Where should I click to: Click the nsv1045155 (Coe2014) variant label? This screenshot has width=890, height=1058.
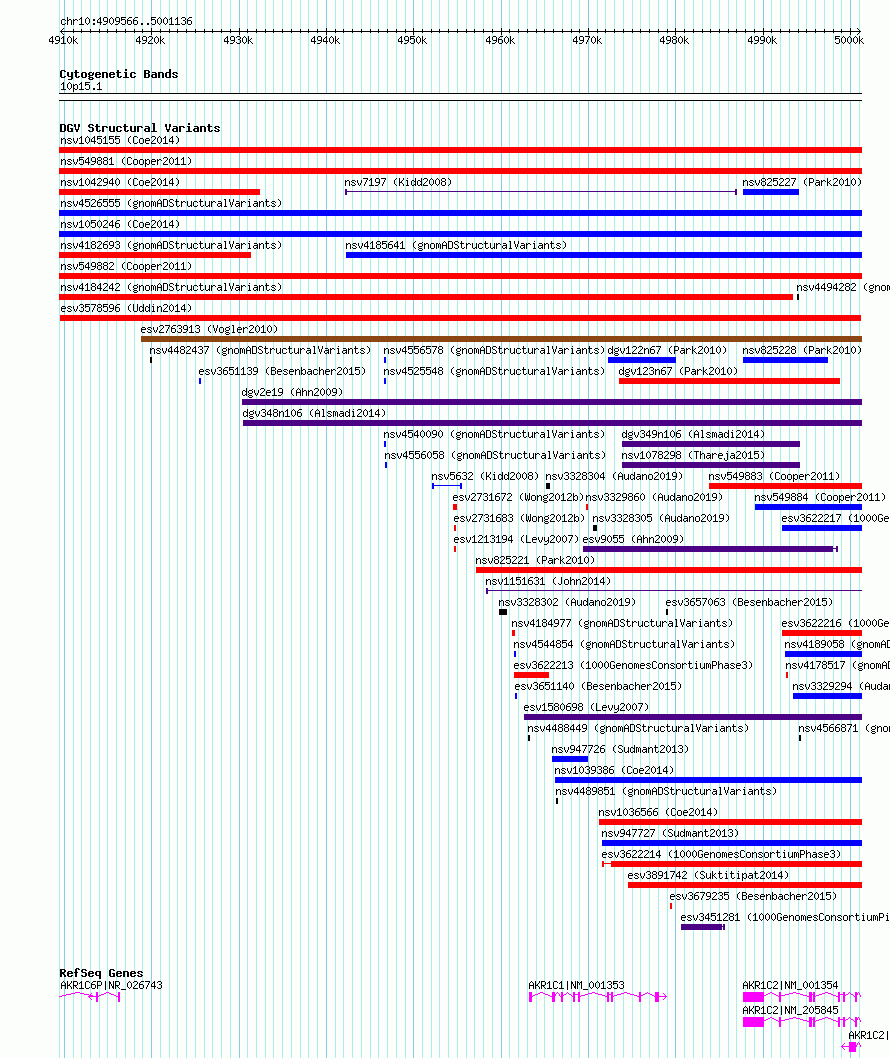(x=120, y=140)
